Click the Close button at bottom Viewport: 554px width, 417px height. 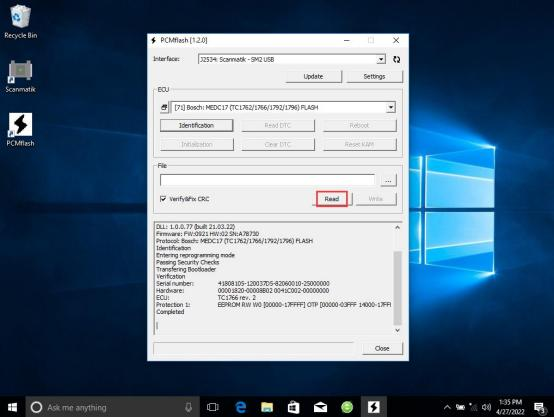click(x=382, y=348)
